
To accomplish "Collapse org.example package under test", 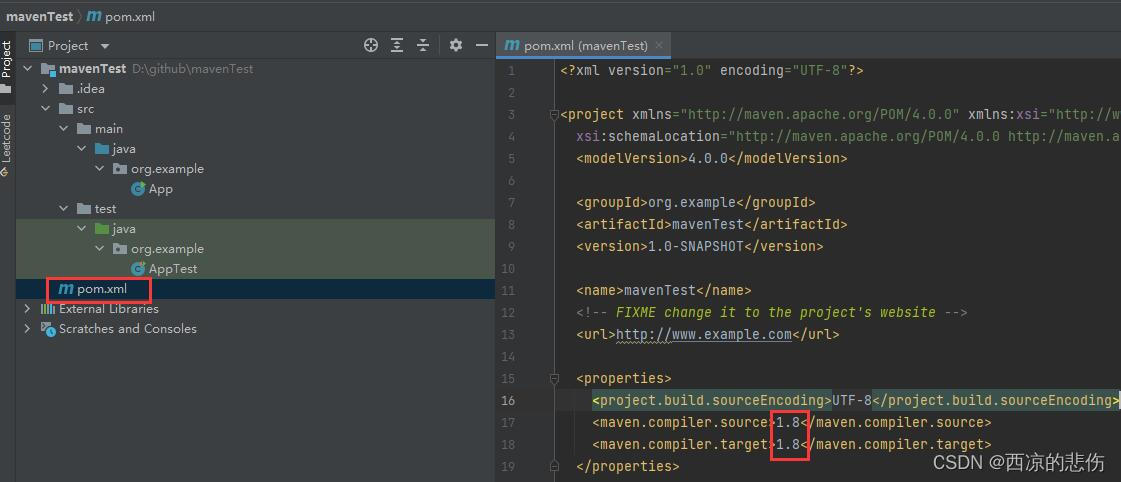I will [x=99, y=249].
